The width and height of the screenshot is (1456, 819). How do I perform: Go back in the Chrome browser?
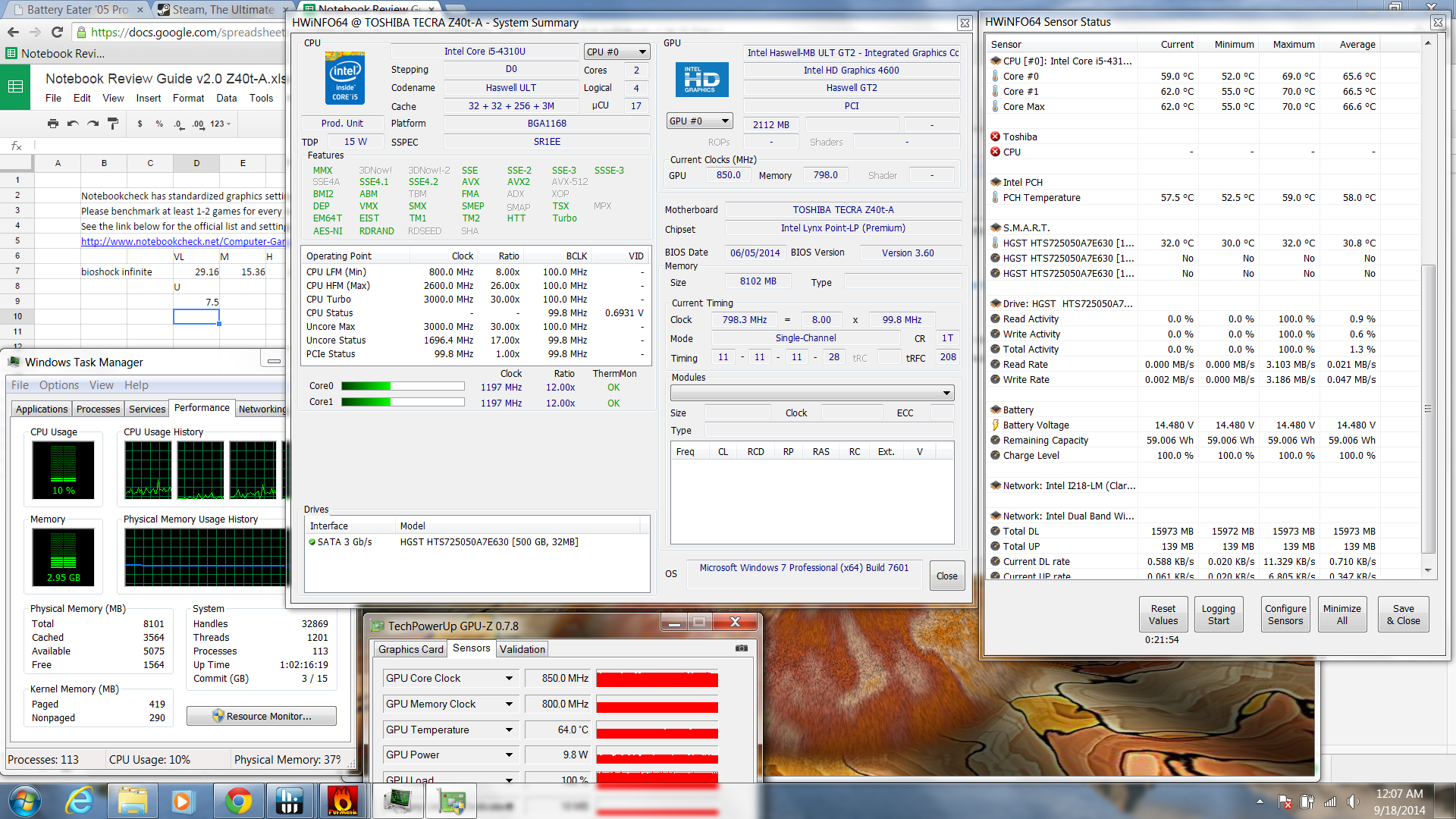click(13, 32)
